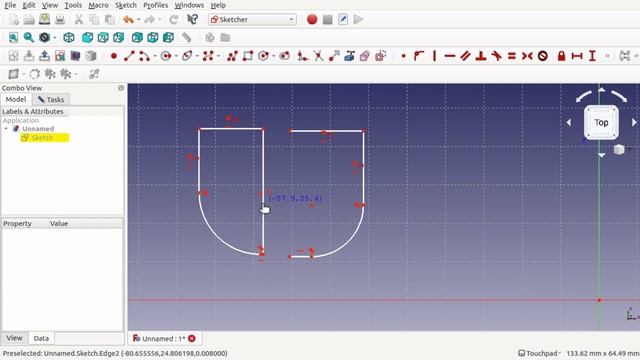Viewport: 640px width, 360px height.
Task: Open the Sketcher workbench dropdown
Action: tap(252, 20)
